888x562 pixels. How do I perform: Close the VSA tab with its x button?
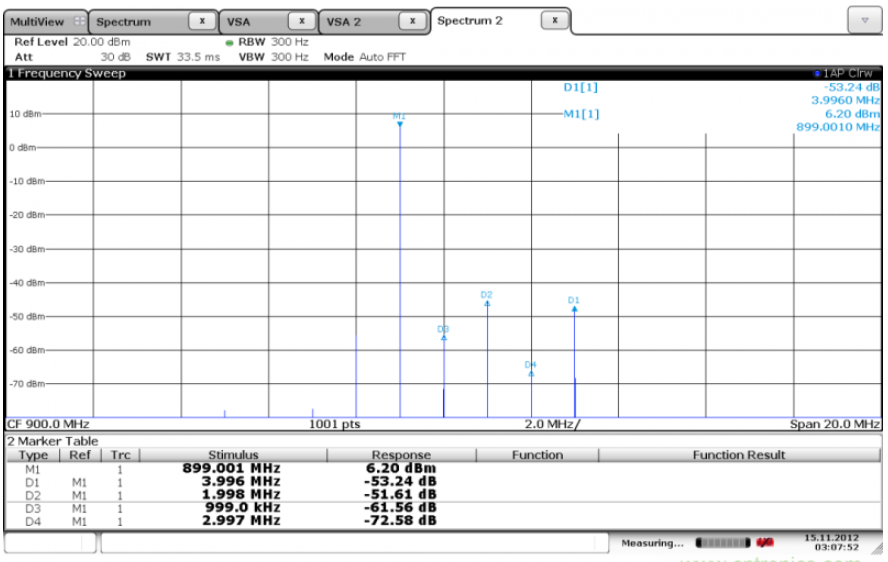pos(302,21)
